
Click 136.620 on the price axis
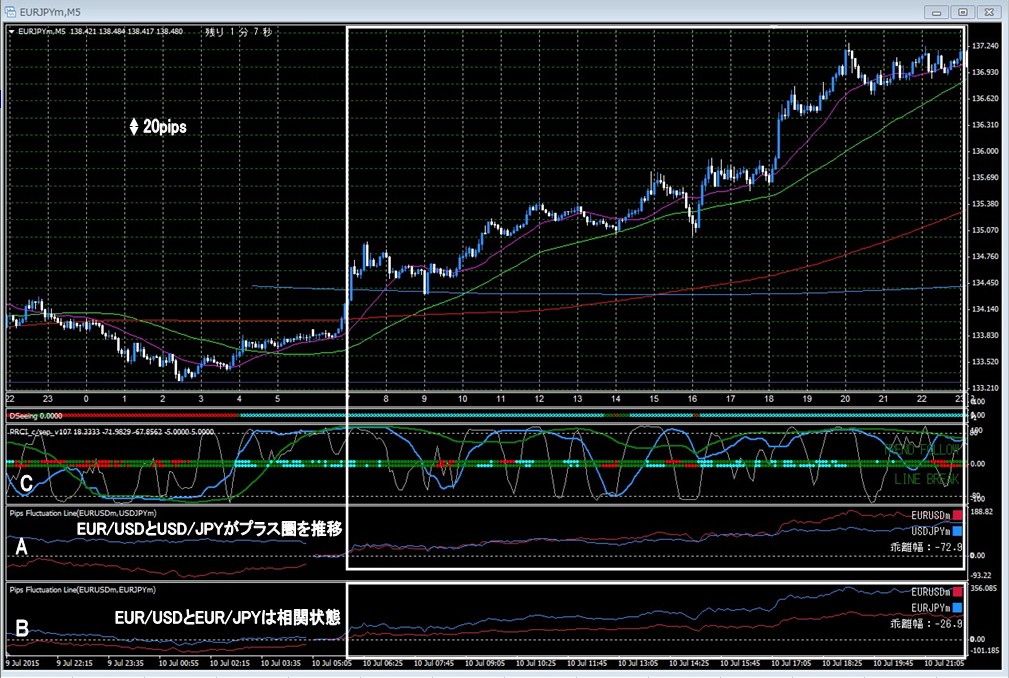coord(985,99)
